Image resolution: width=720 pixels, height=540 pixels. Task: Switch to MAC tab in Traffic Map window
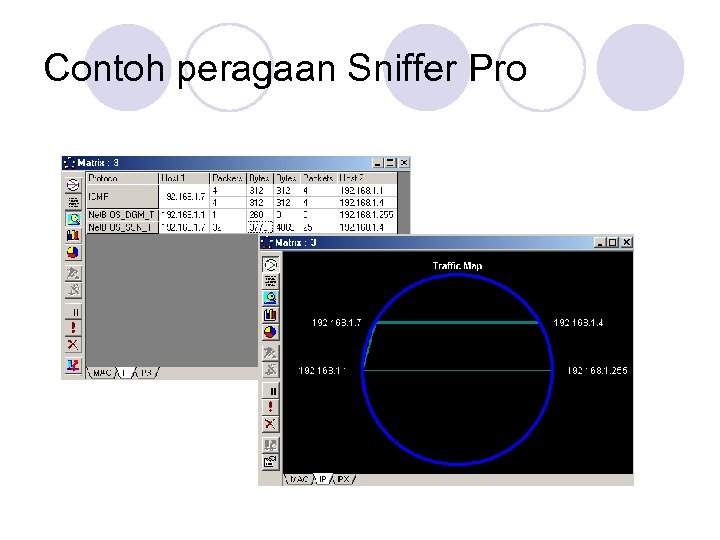[299, 479]
